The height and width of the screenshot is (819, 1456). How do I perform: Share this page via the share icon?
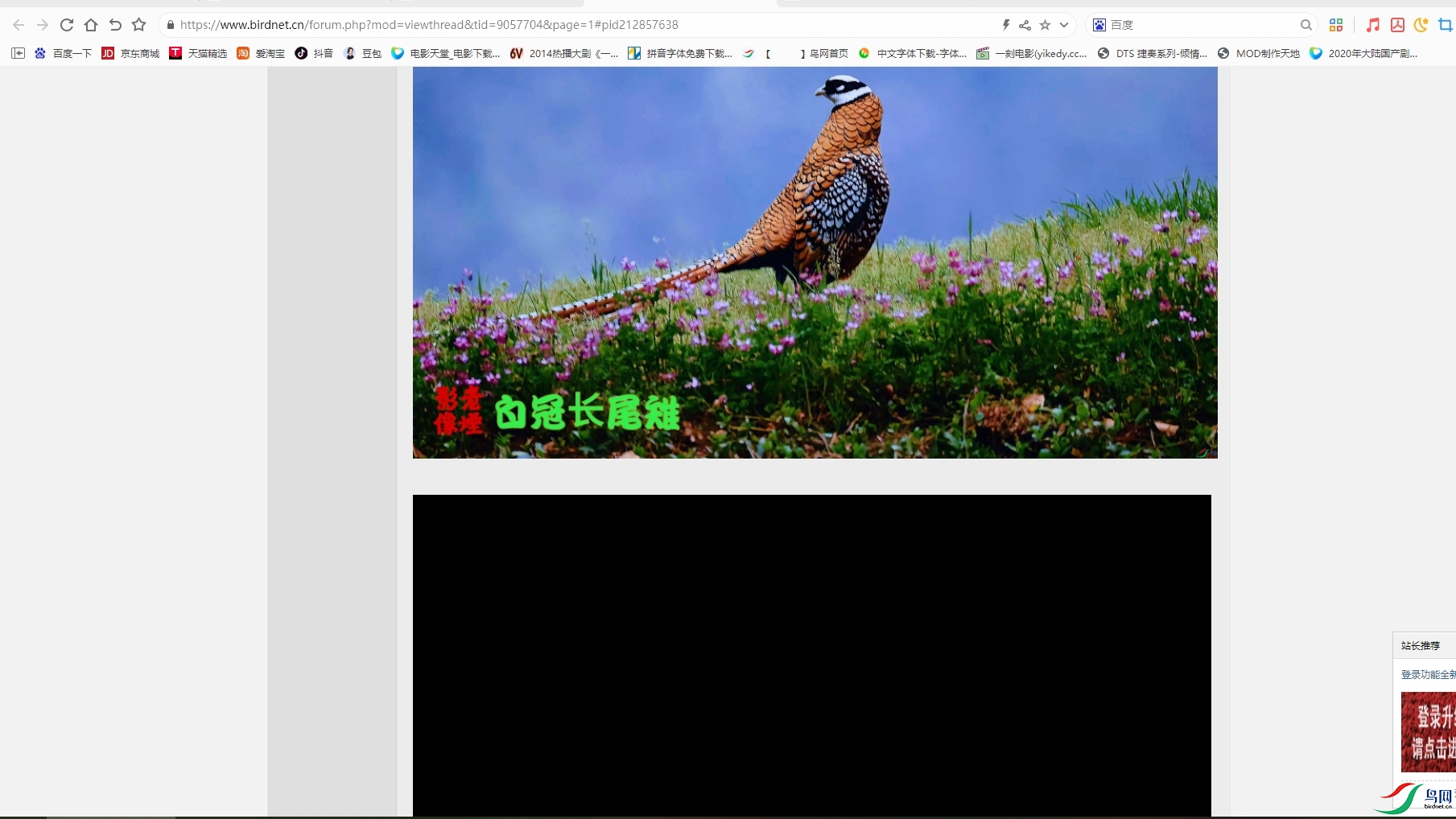[1025, 25]
